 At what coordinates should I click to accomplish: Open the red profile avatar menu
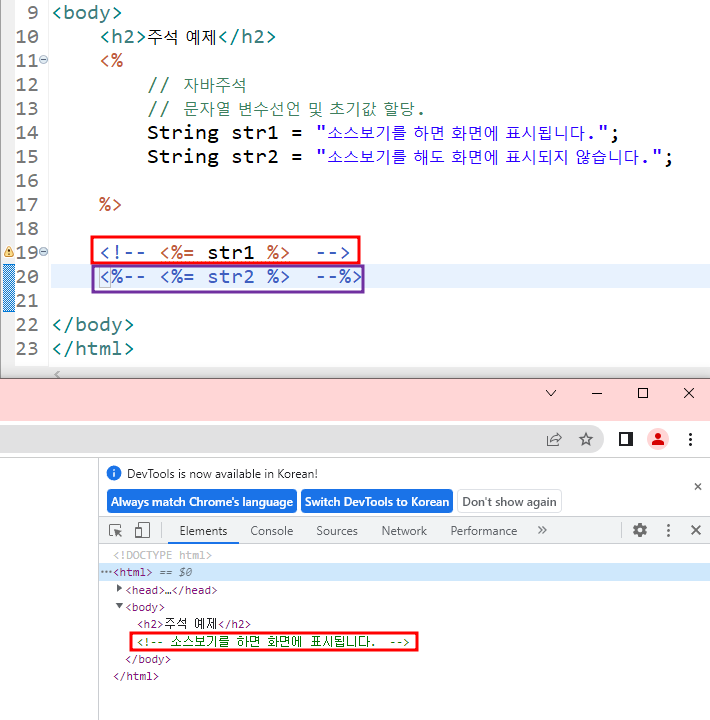(658, 439)
